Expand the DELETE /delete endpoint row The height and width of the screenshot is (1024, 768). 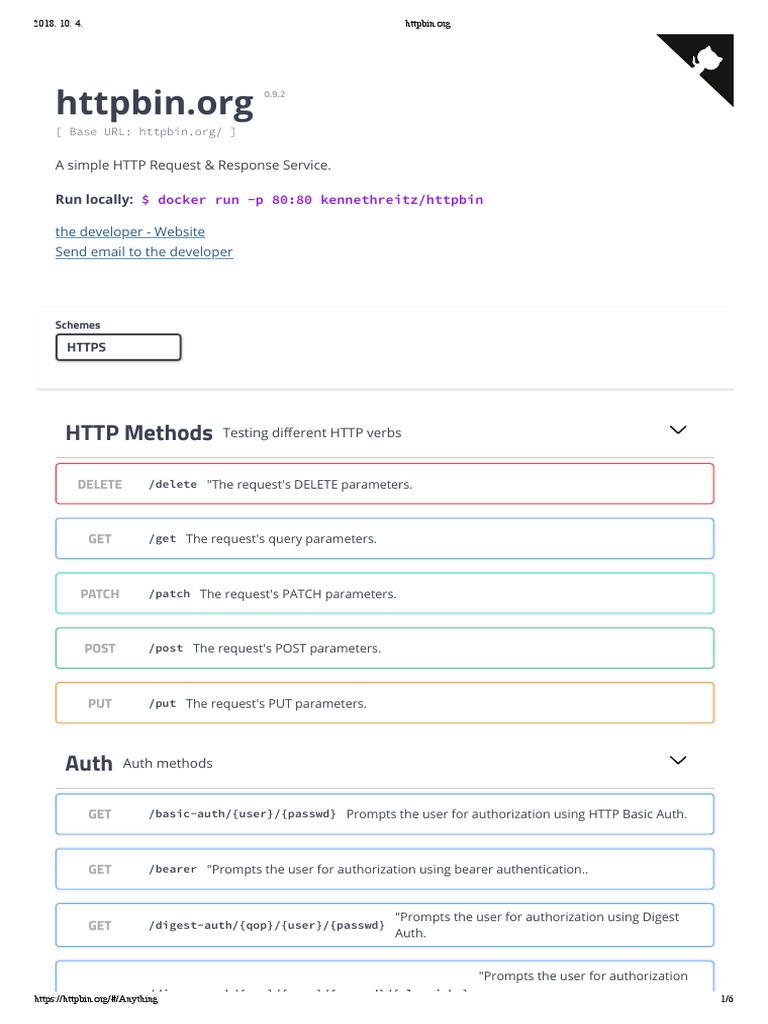click(385, 484)
